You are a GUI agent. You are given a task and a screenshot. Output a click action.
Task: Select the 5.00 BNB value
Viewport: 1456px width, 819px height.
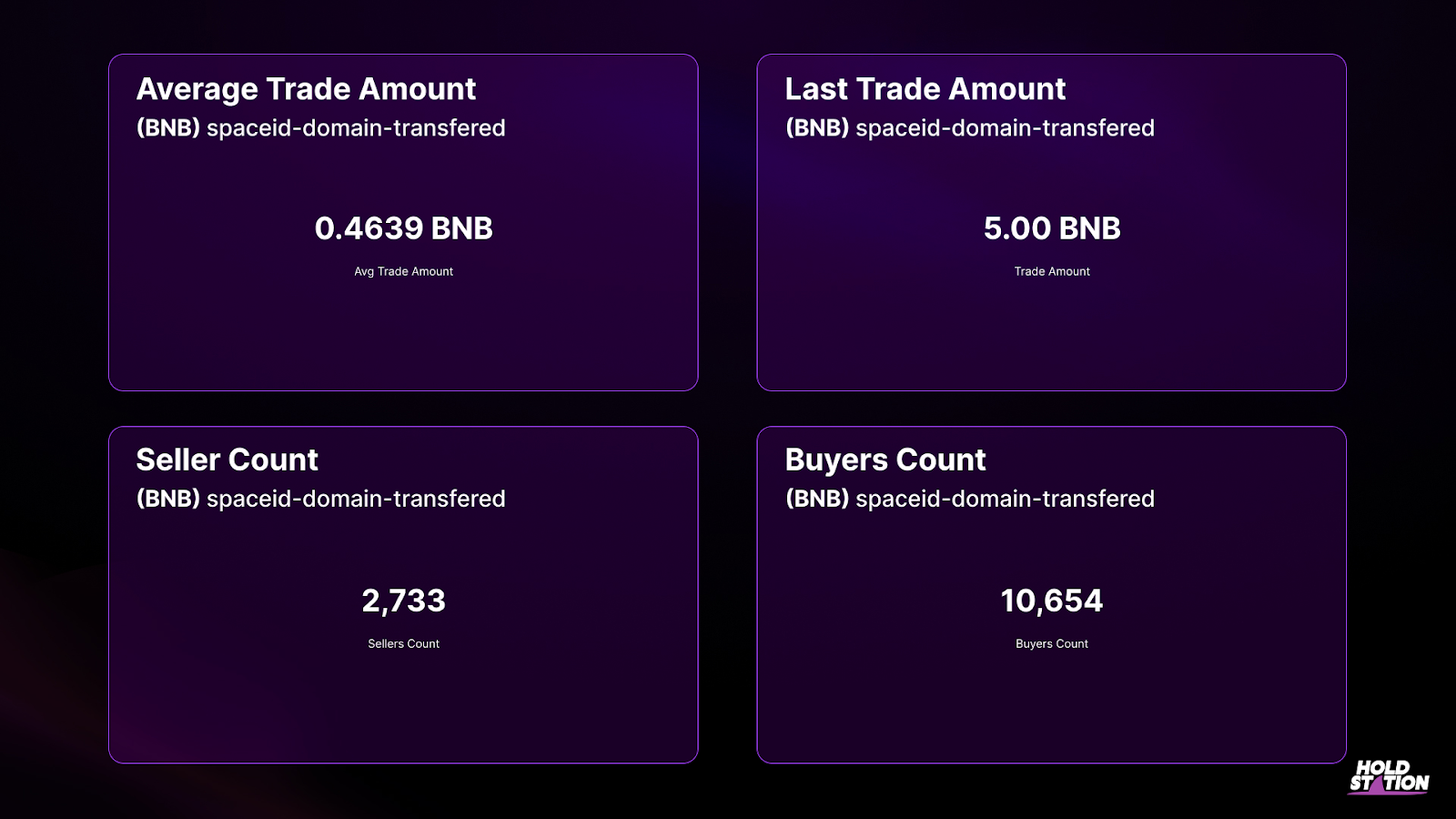(1052, 228)
